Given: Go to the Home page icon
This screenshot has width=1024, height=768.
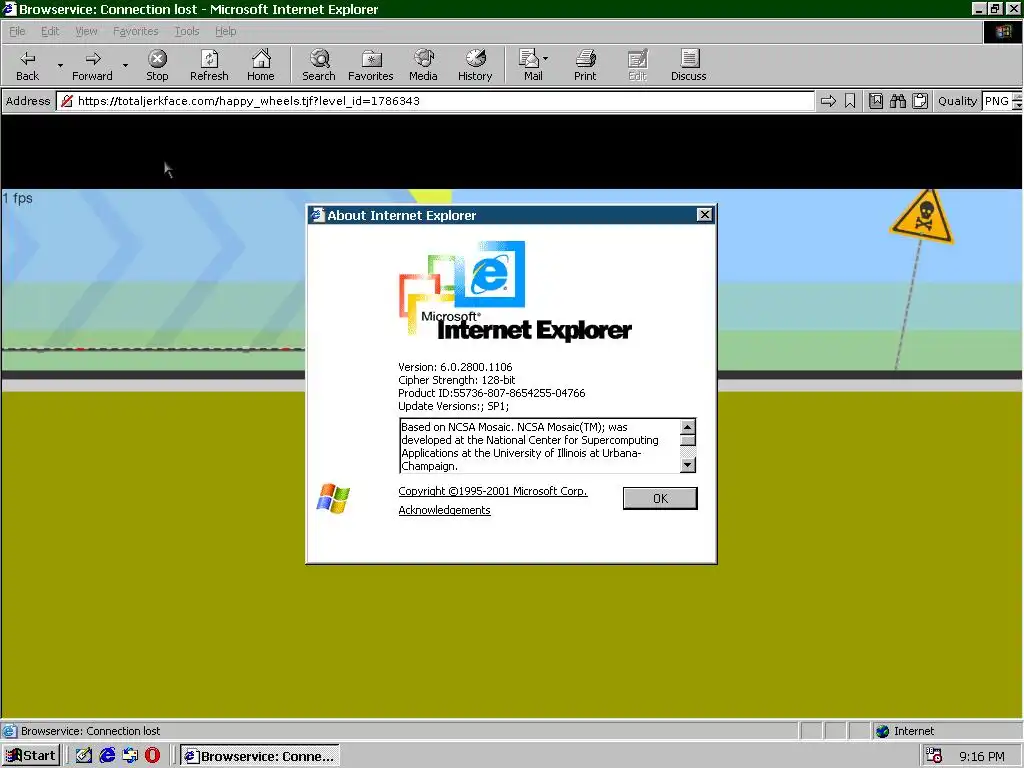Looking at the screenshot, I should 261,59.
